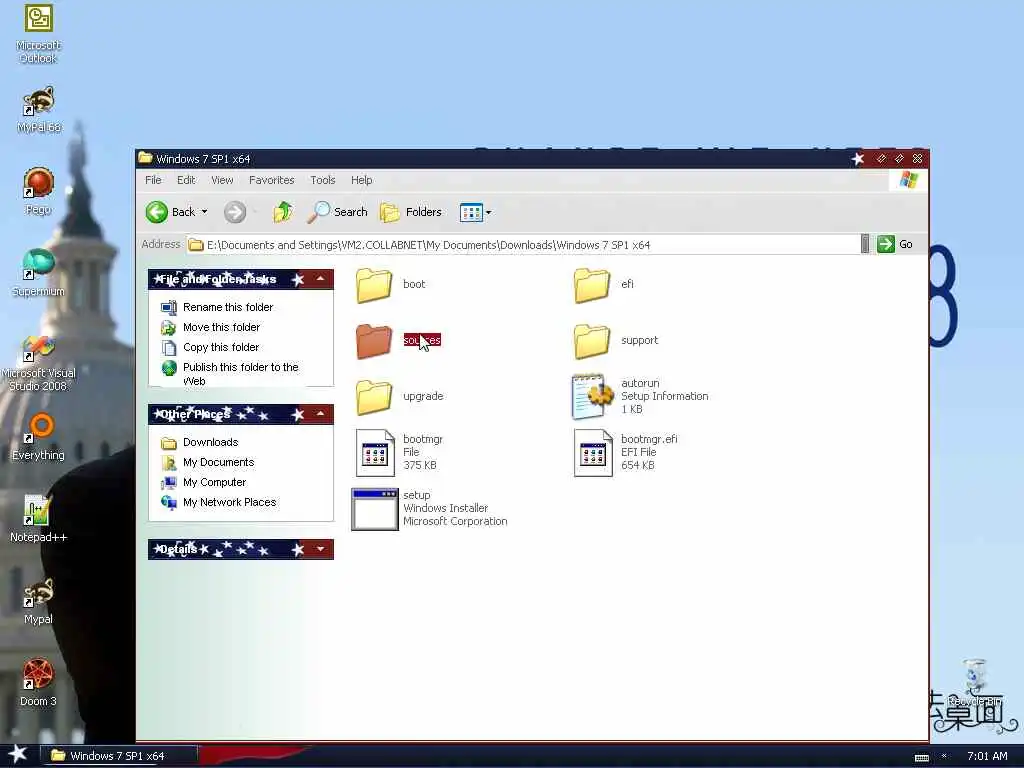
Task: Click Publish this folder to the Web
Action: coord(240,374)
